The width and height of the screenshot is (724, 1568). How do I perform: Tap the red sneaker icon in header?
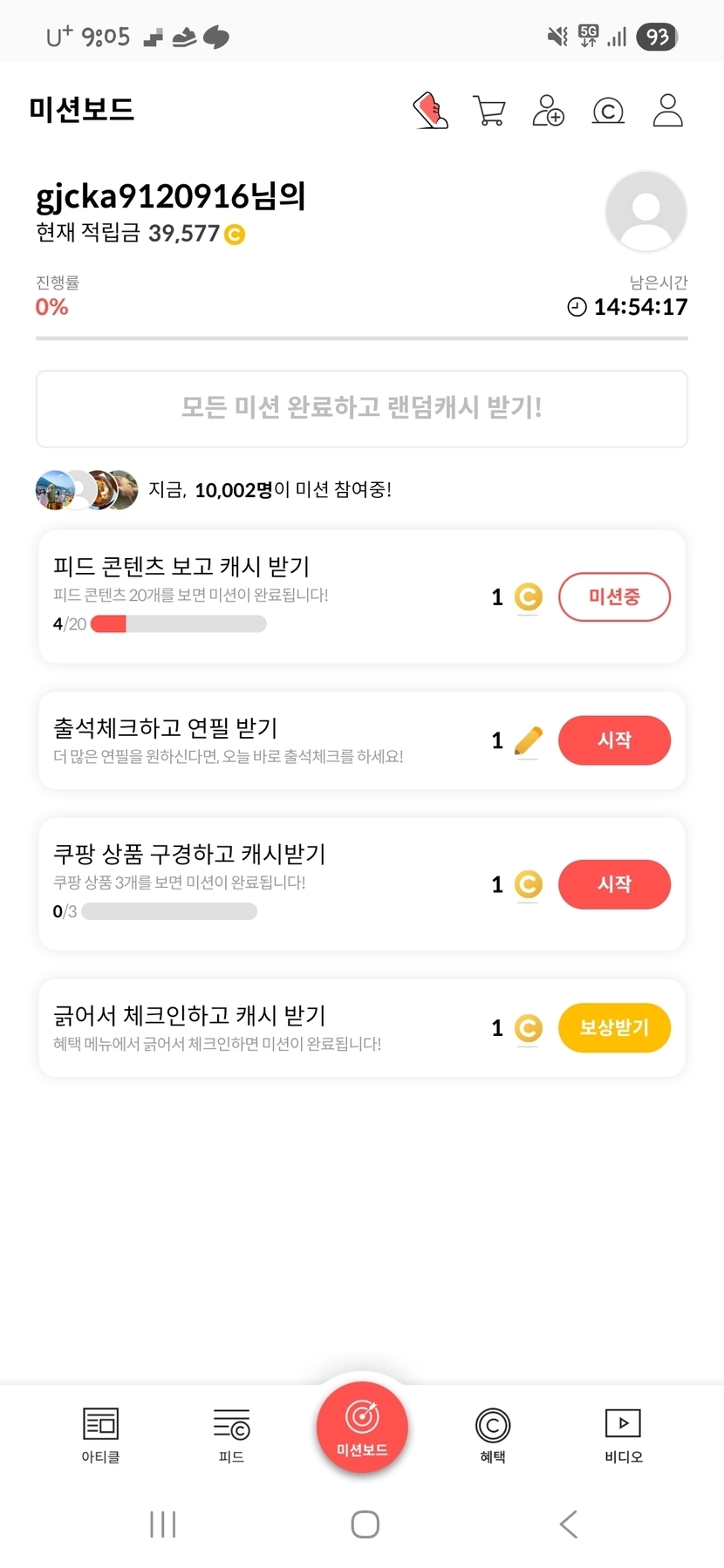tap(430, 111)
